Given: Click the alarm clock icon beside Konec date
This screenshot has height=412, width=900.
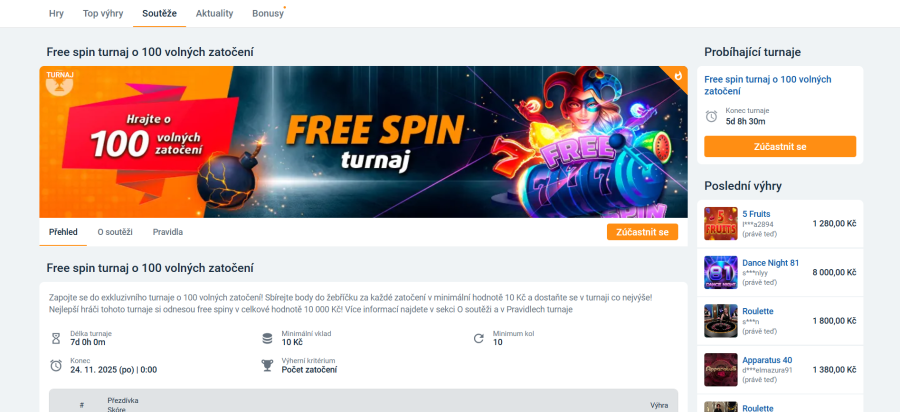Looking at the screenshot, I should (56, 366).
